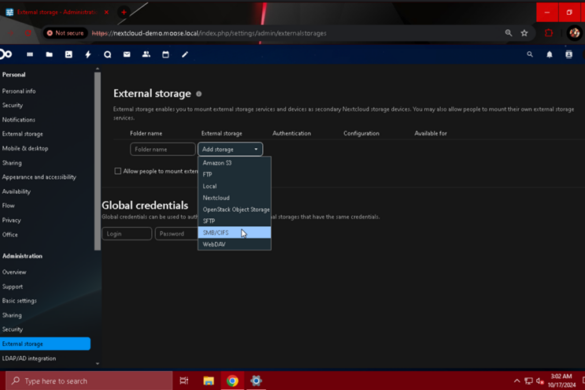
Task: Choose SFTP storage option
Action: tap(234, 221)
